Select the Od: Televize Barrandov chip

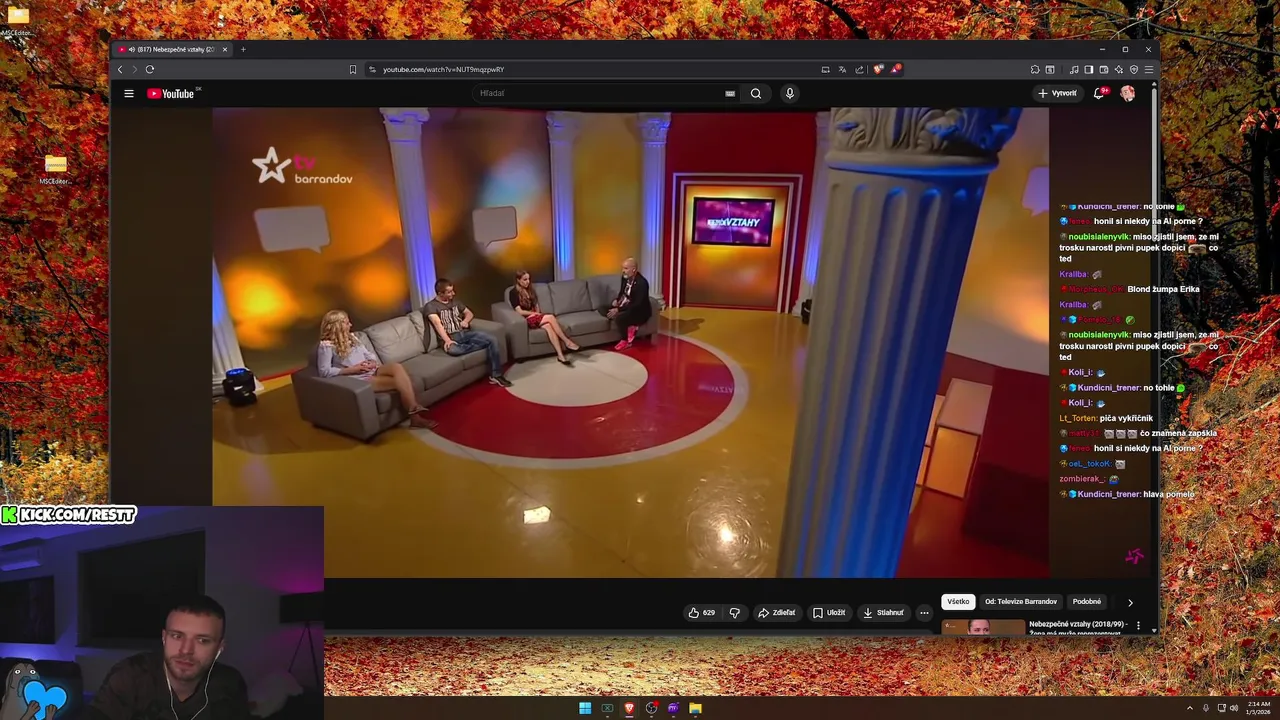click(1021, 602)
